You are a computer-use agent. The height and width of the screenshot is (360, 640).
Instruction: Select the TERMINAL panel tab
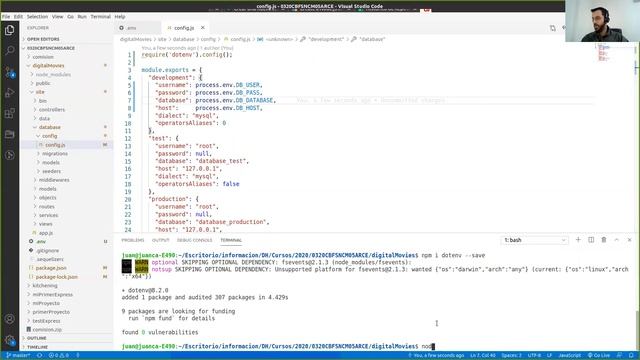pos(231,240)
